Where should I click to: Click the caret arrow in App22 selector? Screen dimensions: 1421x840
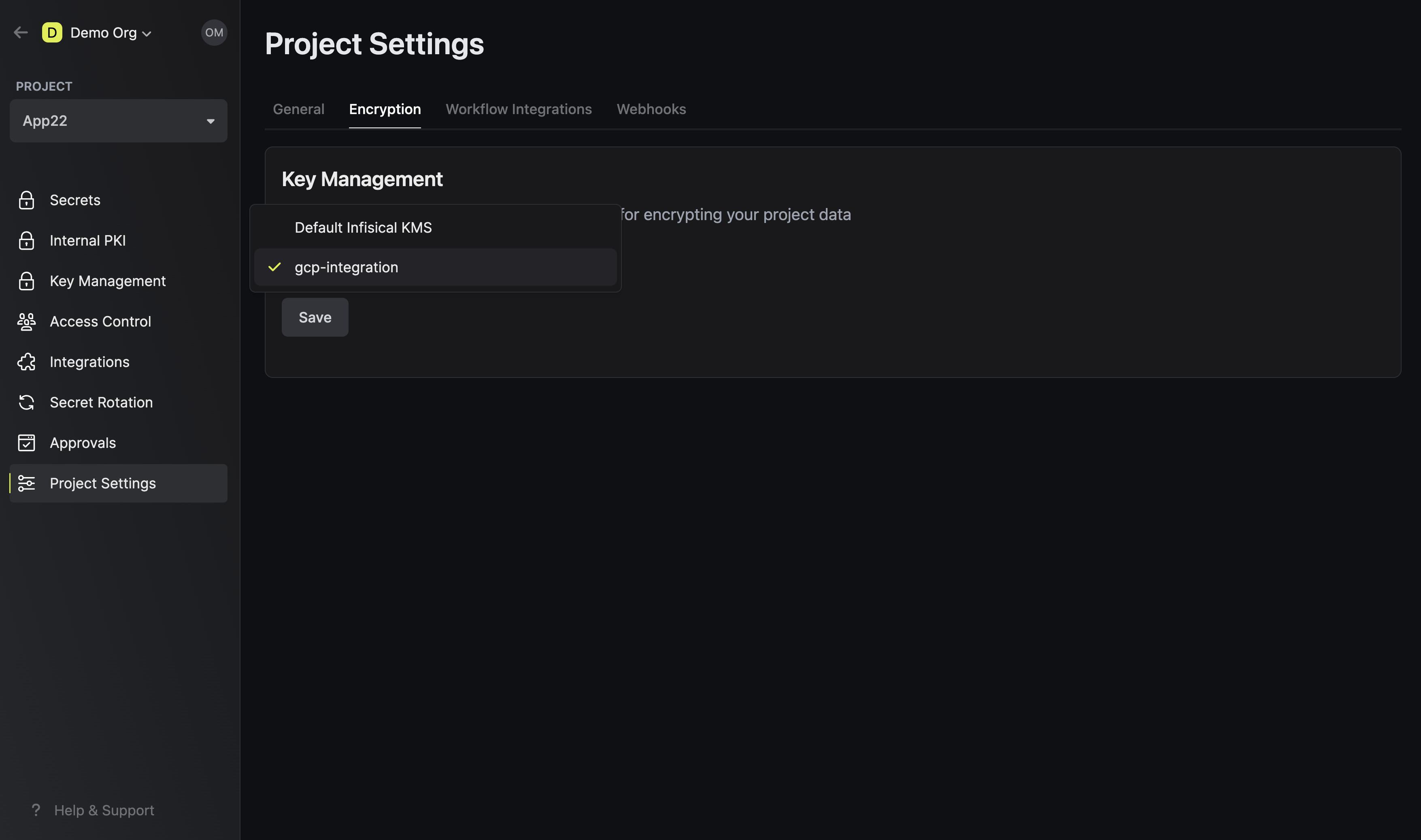[211, 121]
